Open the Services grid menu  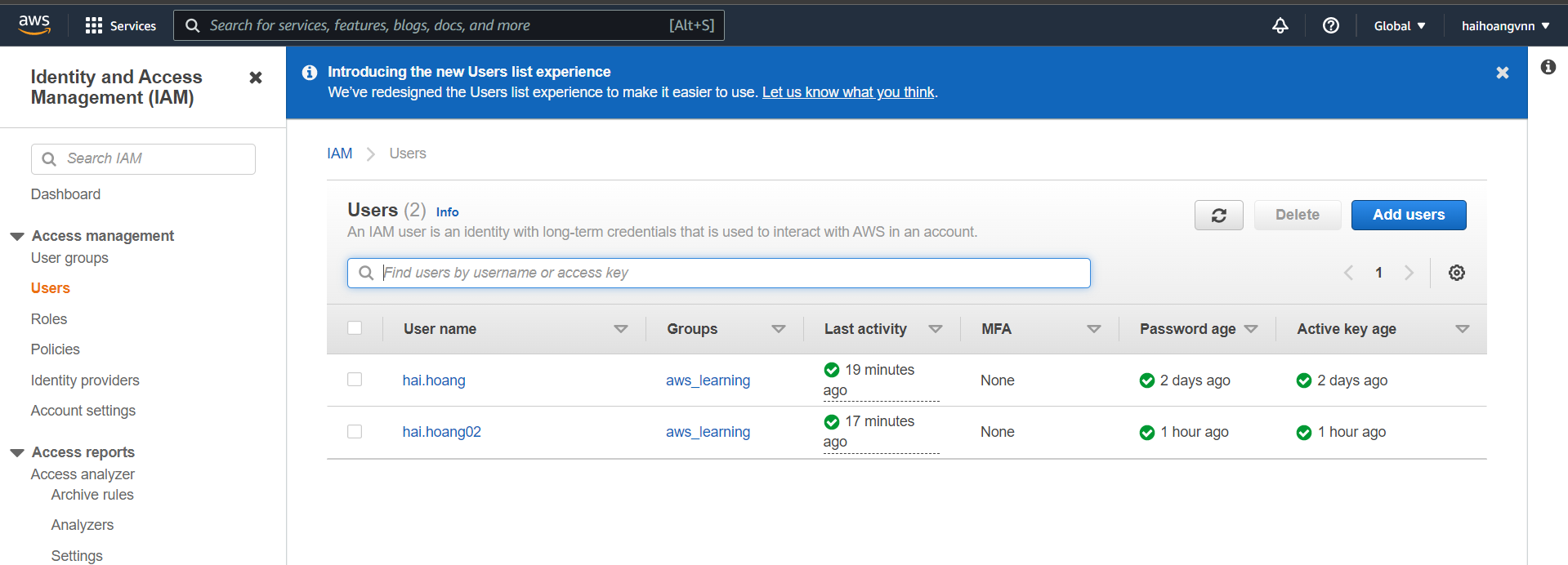pos(121,25)
